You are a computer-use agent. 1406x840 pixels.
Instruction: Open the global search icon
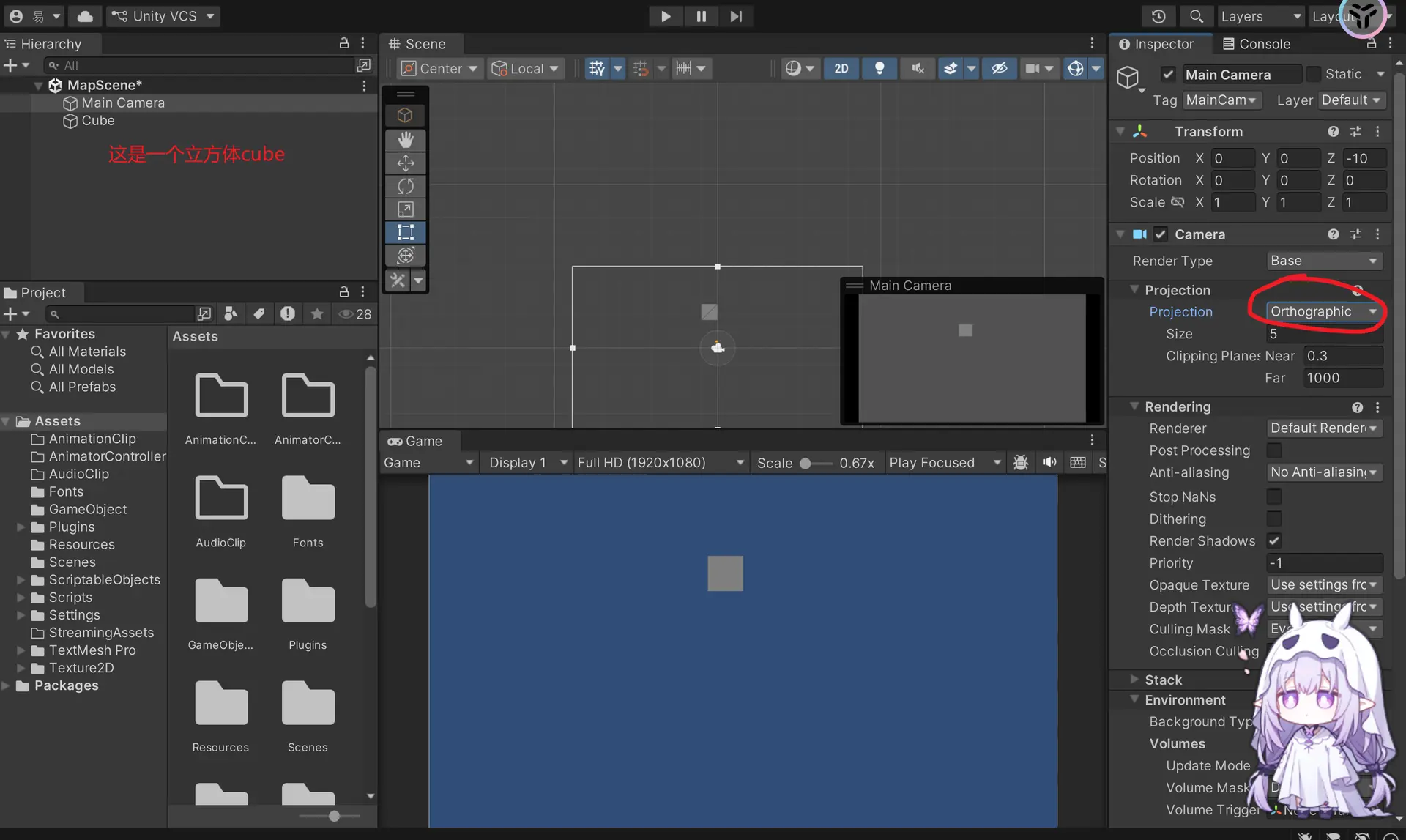point(1196,16)
